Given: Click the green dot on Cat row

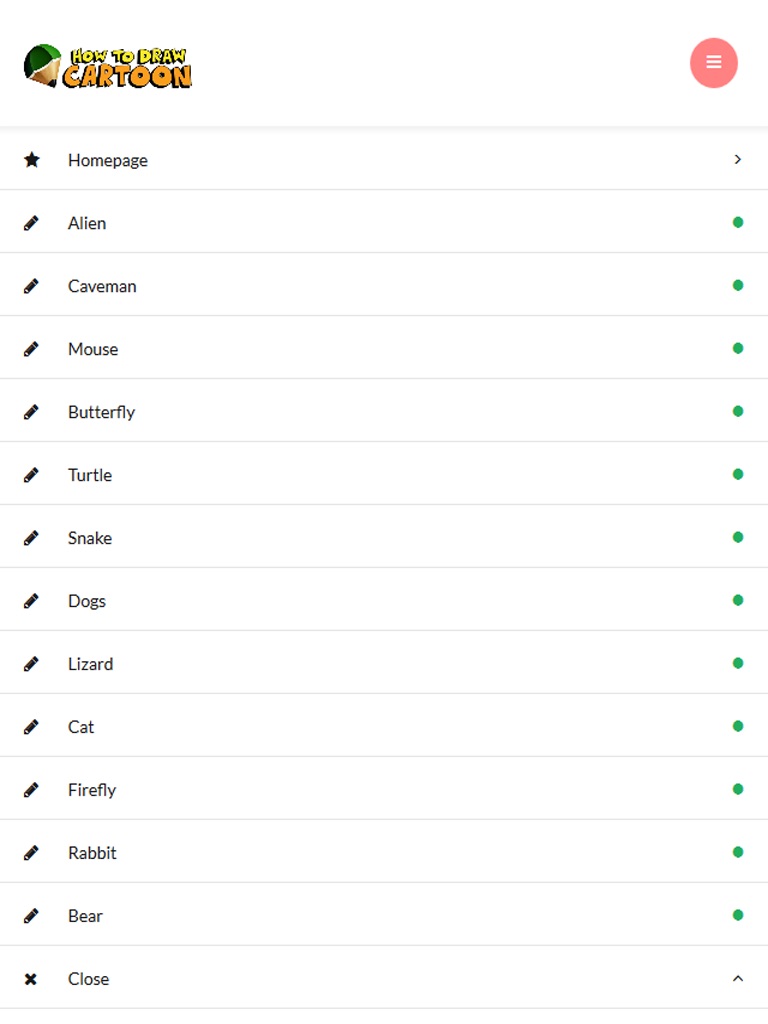Looking at the screenshot, I should click(x=738, y=726).
